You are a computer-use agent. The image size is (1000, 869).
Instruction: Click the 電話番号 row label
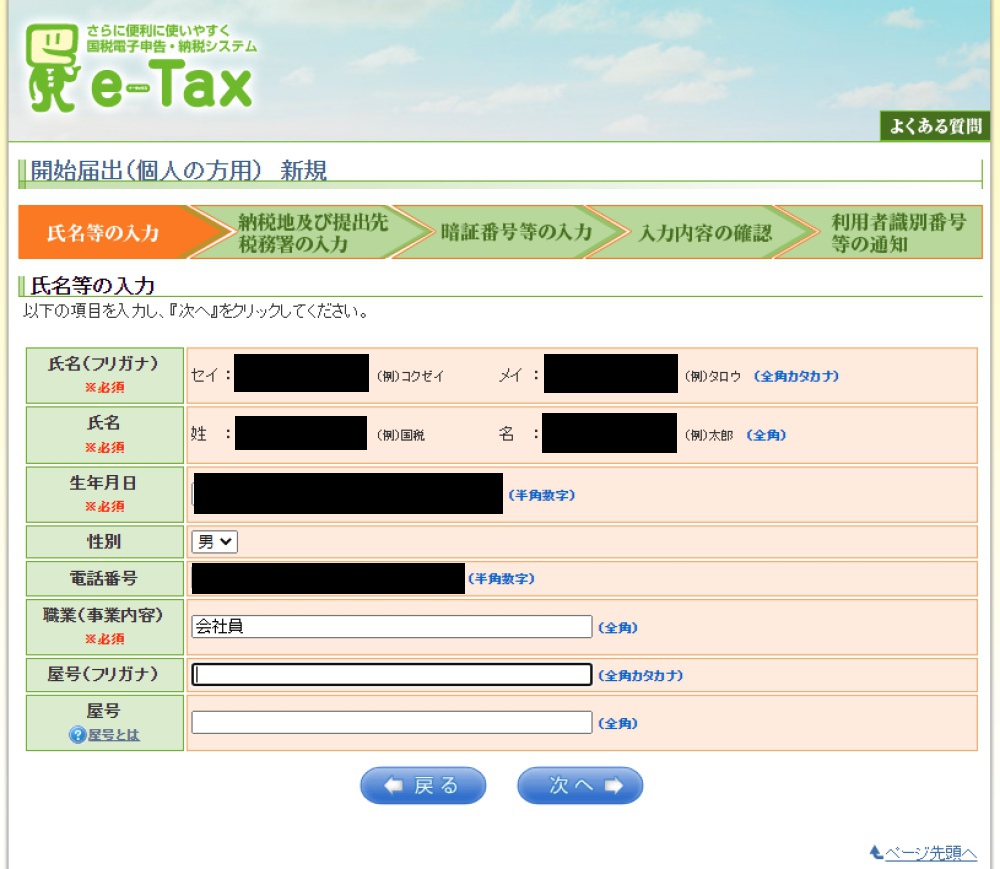pos(103,578)
